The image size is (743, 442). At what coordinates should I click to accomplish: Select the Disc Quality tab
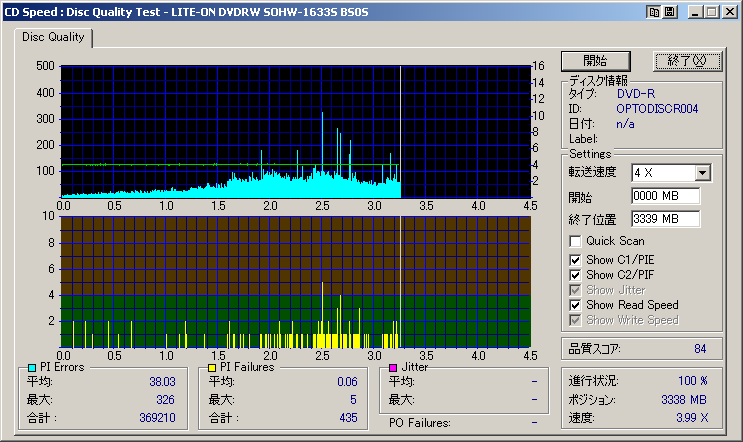click(53, 37)
